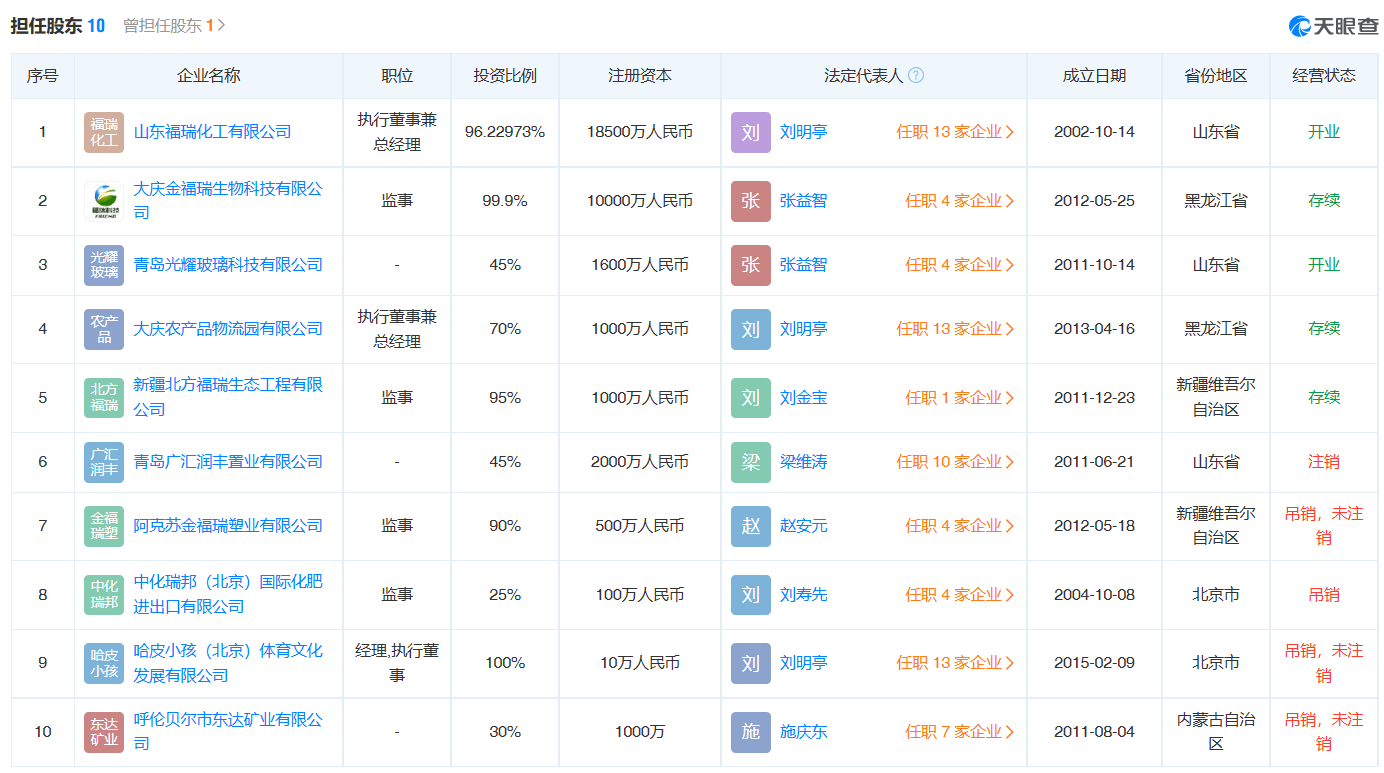Viewport: 1384px width, 773px height.
Task: Open 青岛光耀玻璃科技有限公司 link
Action: [x=228, y=265]
